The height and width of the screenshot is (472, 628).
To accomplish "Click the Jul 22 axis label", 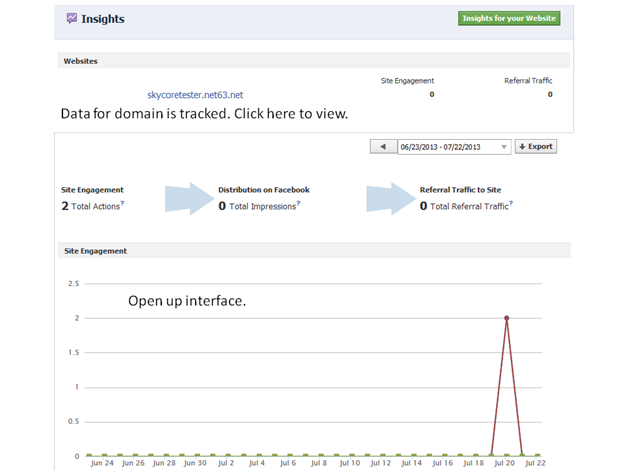I will point(535,463).
